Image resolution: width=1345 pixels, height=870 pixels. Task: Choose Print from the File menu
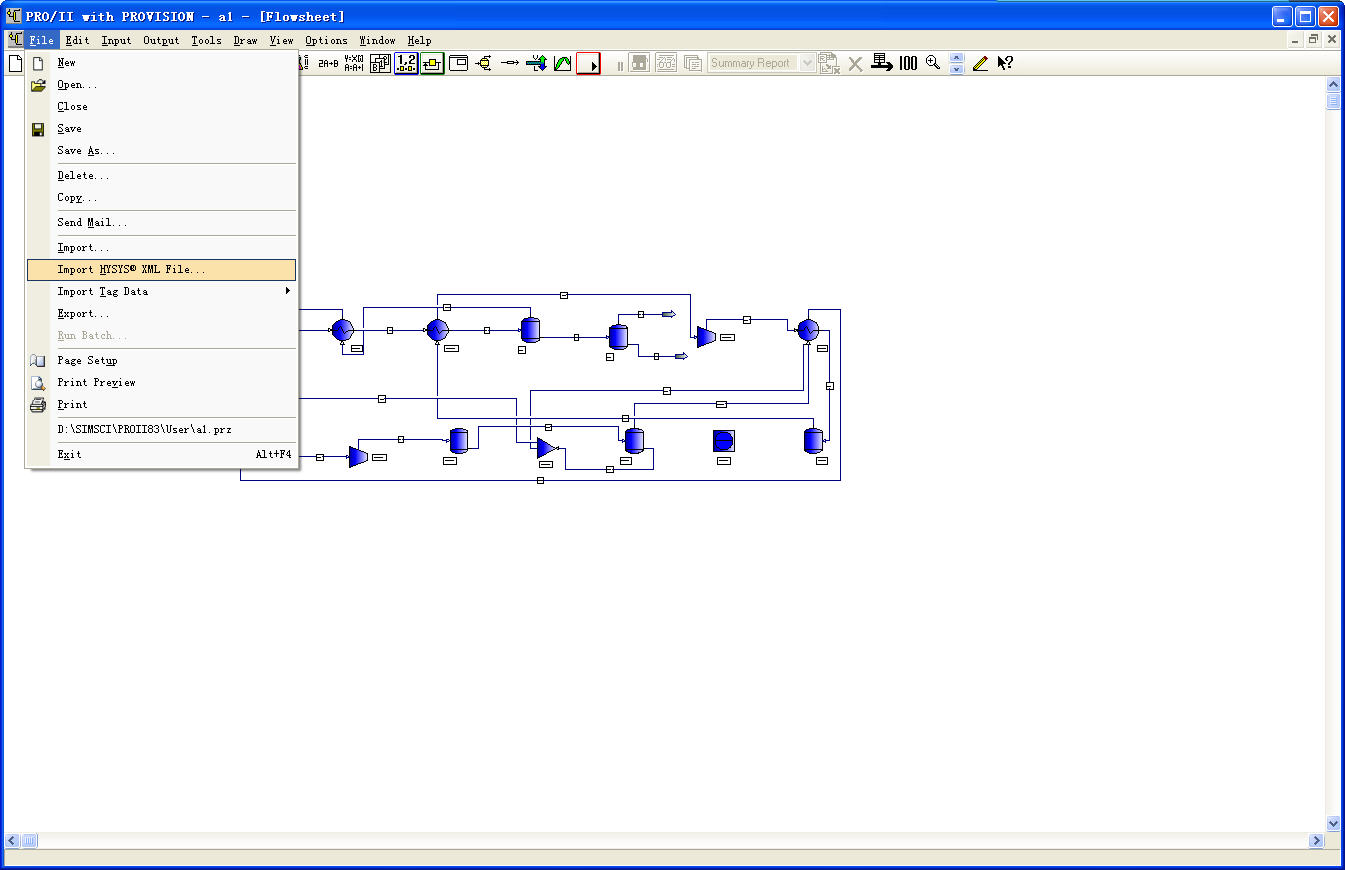161,405
